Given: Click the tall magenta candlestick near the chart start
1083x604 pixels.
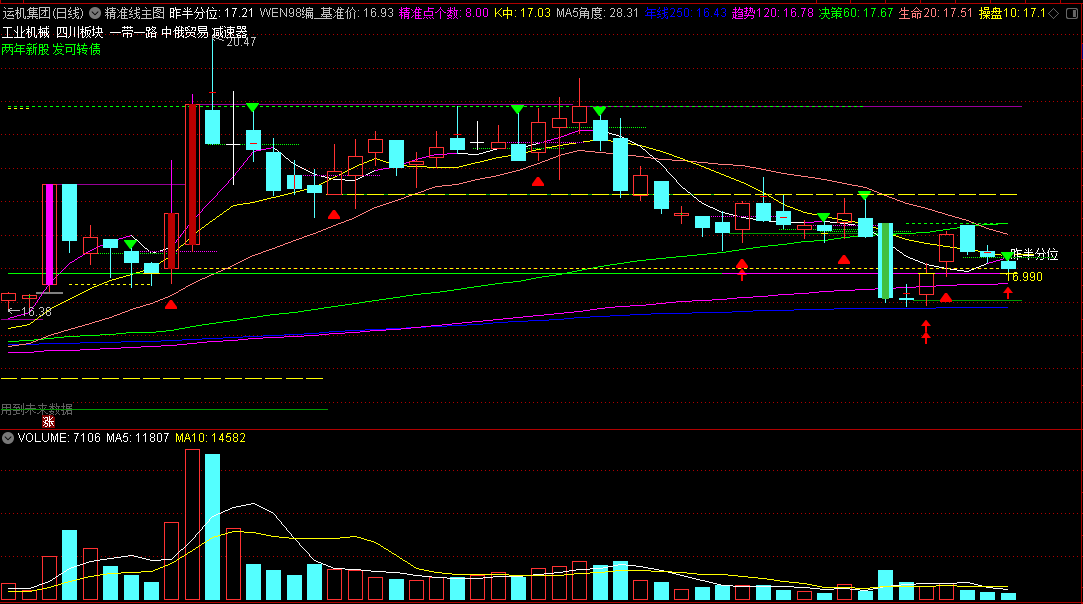Looking at the screenshot, I should tap(49, 235).
